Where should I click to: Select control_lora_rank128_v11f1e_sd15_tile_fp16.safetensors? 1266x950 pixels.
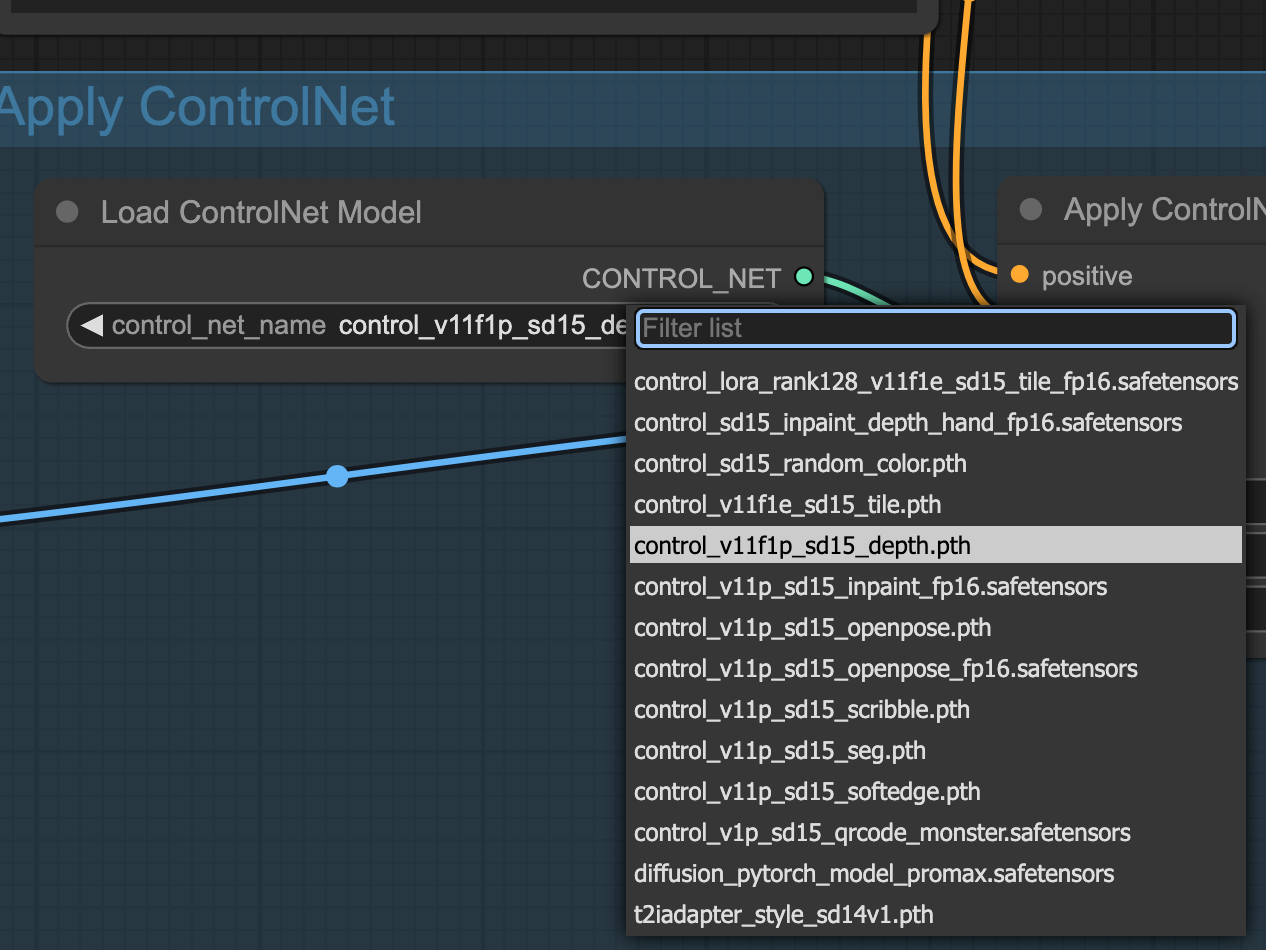pos(935,382)
